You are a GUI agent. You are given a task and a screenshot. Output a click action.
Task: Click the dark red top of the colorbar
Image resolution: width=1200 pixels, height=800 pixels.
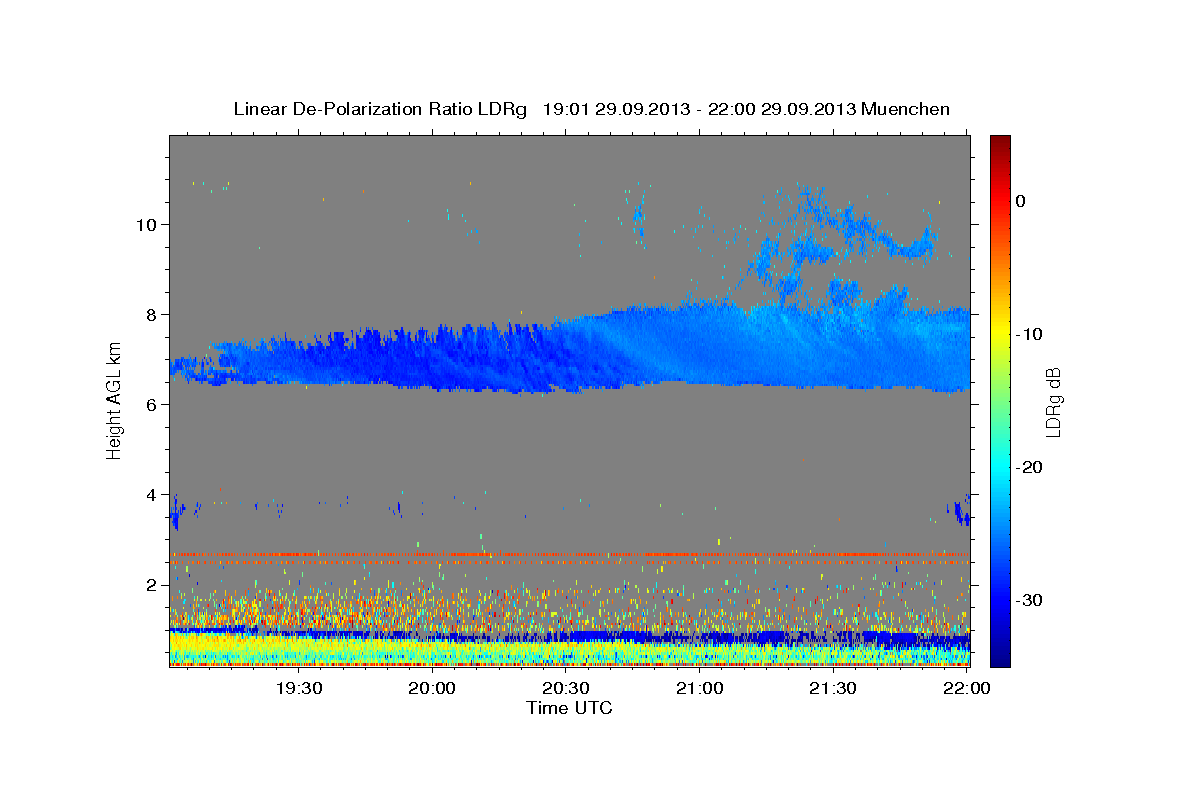1000,142
